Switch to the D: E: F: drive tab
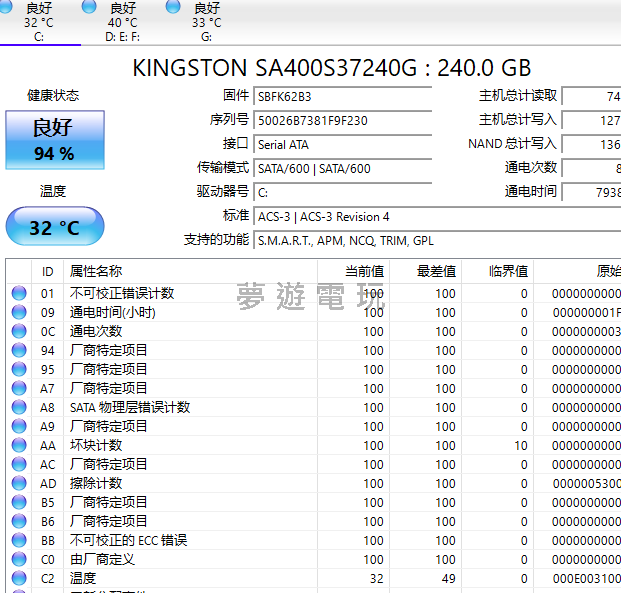This screenshot has width=621, height=593. click(x=122, y=22)
